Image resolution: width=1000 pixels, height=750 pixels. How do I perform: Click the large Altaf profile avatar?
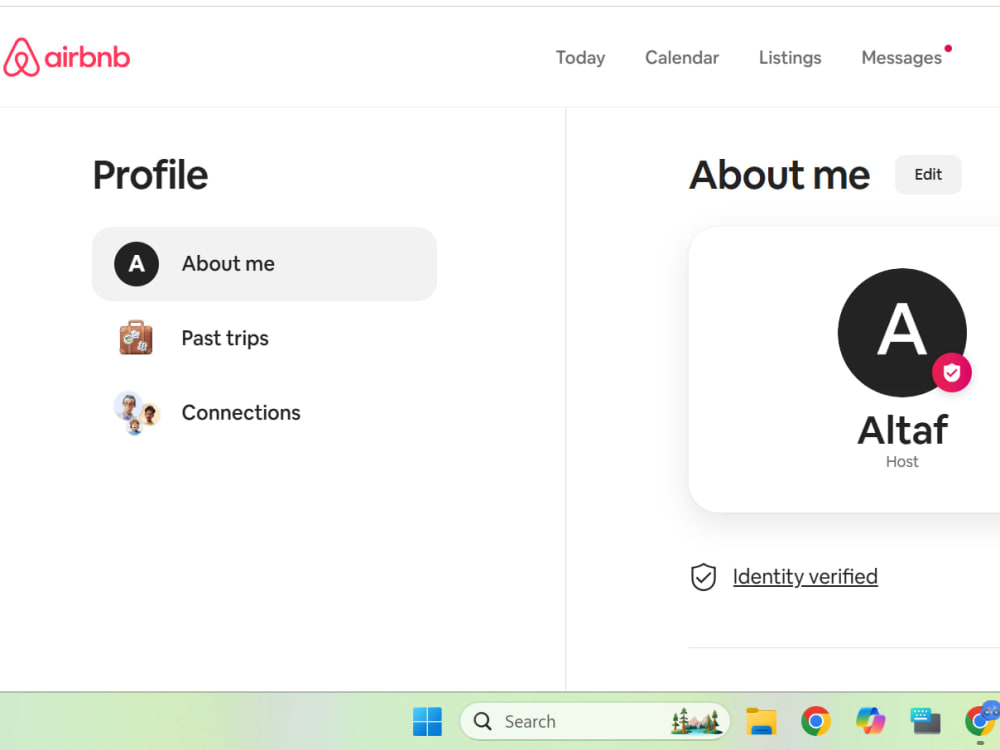click(x=902, y=332)
